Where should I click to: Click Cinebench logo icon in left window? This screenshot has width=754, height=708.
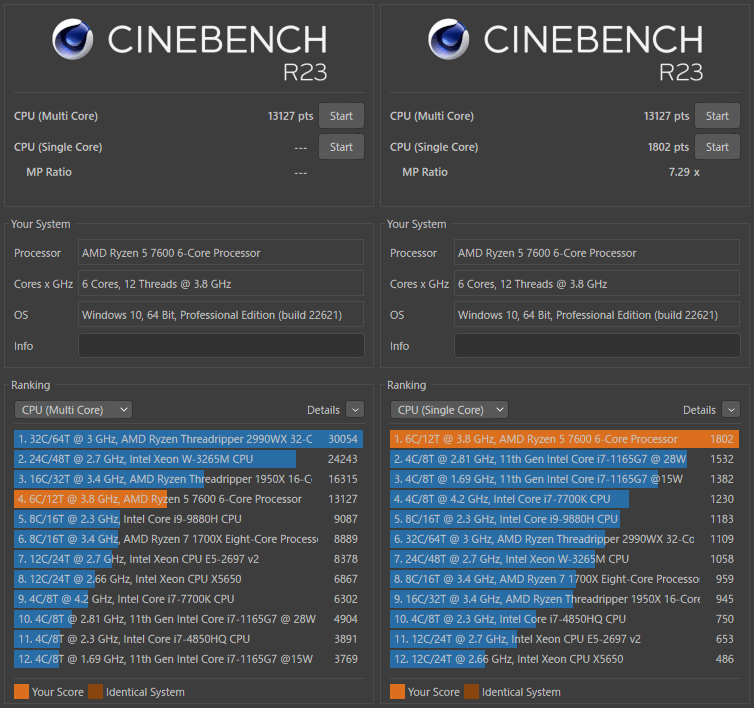click(x=73, y=39)
